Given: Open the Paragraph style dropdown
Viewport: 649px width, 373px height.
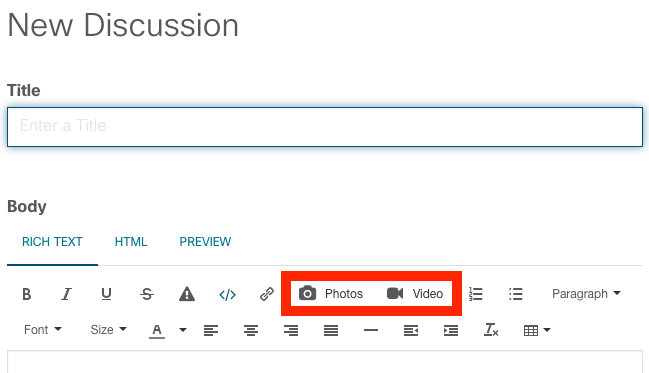Looking at the screenshot, I should tap(586, 294).
